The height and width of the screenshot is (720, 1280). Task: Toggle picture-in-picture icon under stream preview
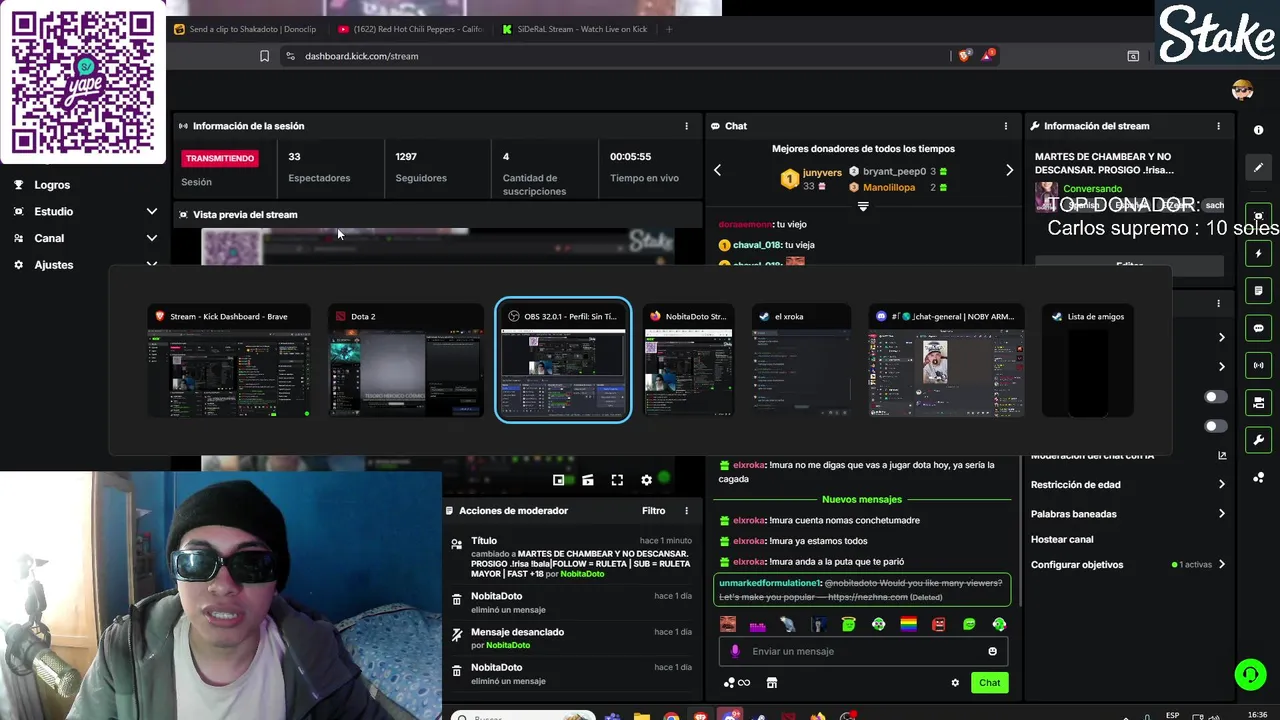pyautogui.click(x=559, y=480)
